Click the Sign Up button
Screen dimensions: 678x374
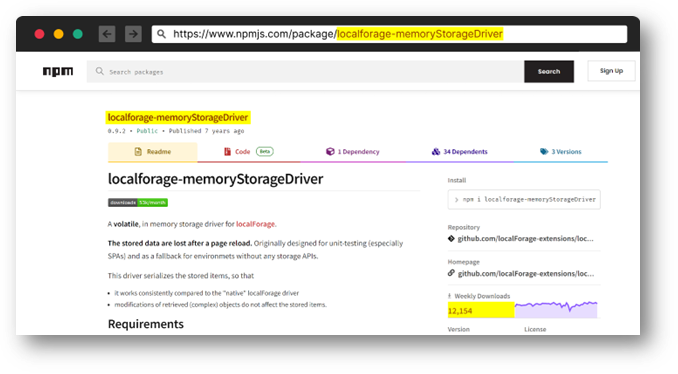(x=611, y=71)
